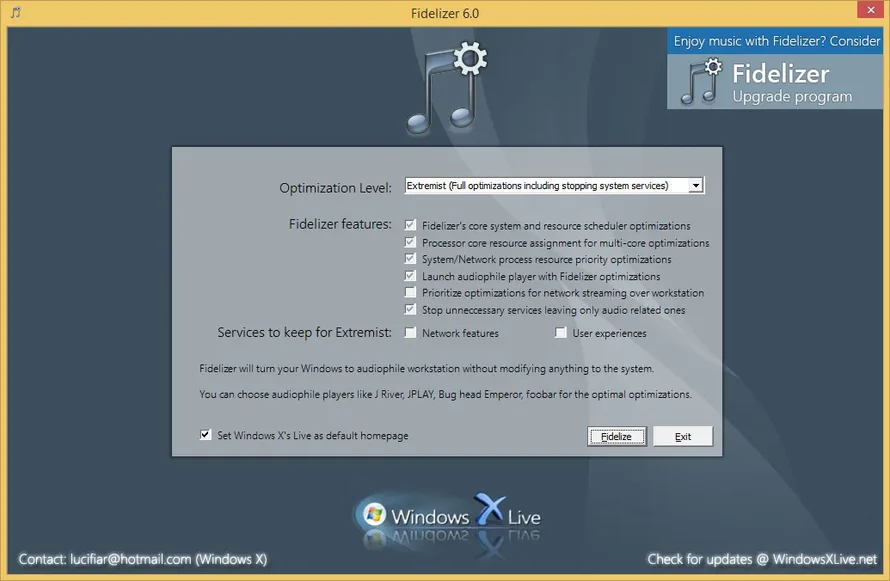This screenshot has height=581, width=890.
Task: Enable Network features service option
Action: (410, 332)
